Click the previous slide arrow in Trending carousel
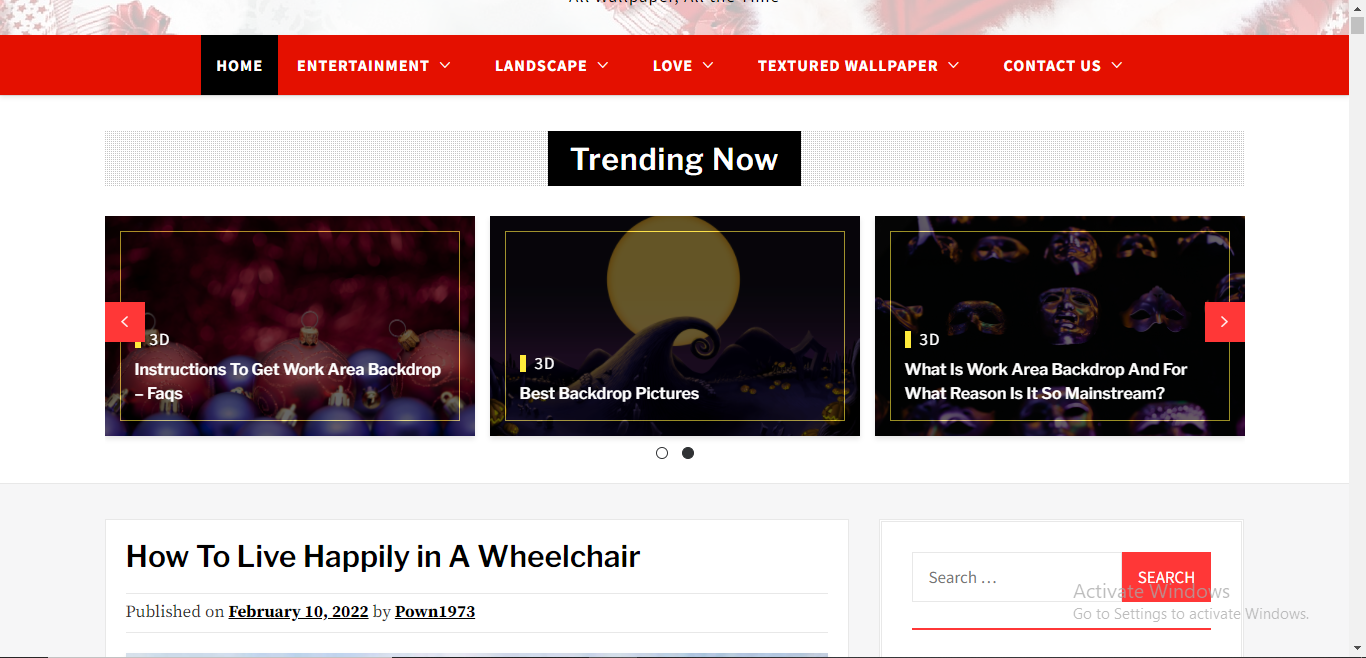The image size is (1366, 658). coord(125,322)
